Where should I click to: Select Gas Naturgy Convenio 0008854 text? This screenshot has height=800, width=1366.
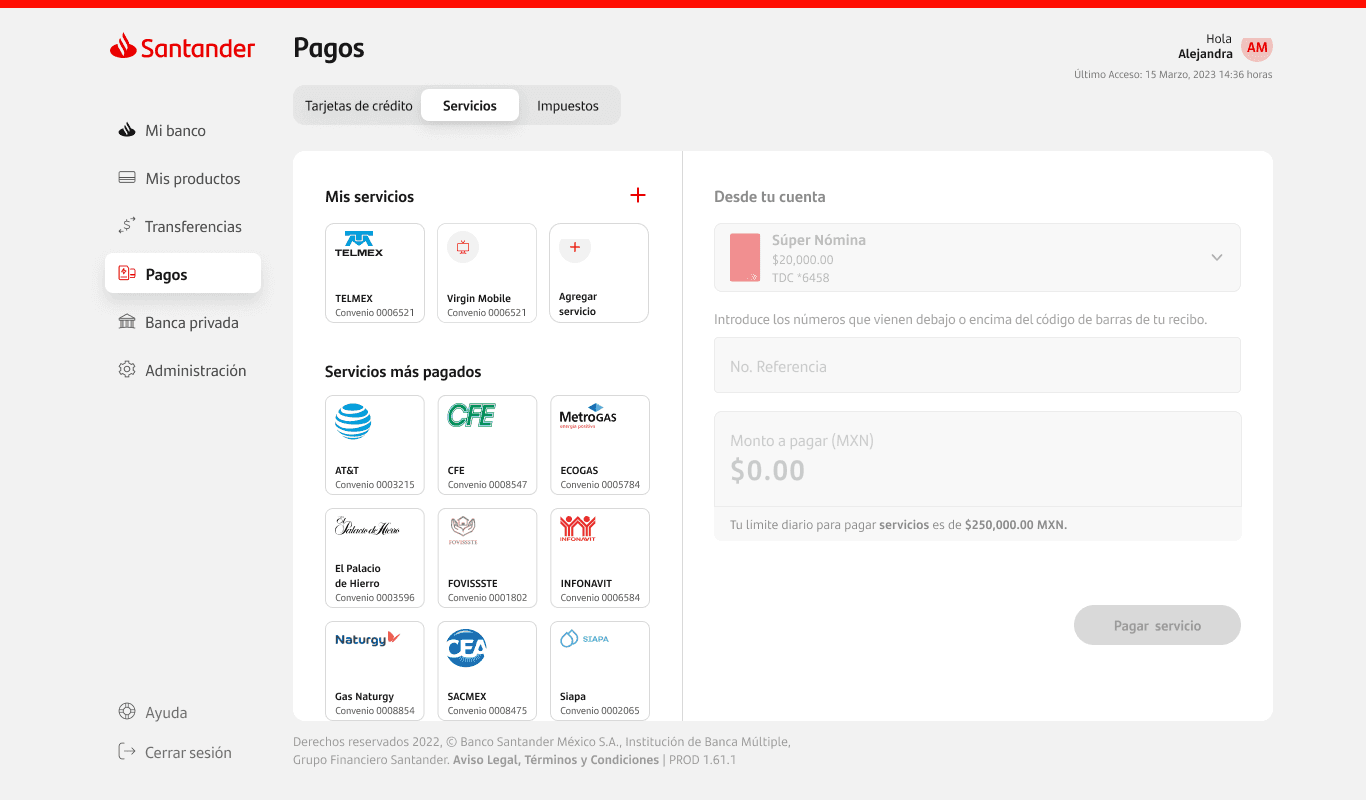375,711
